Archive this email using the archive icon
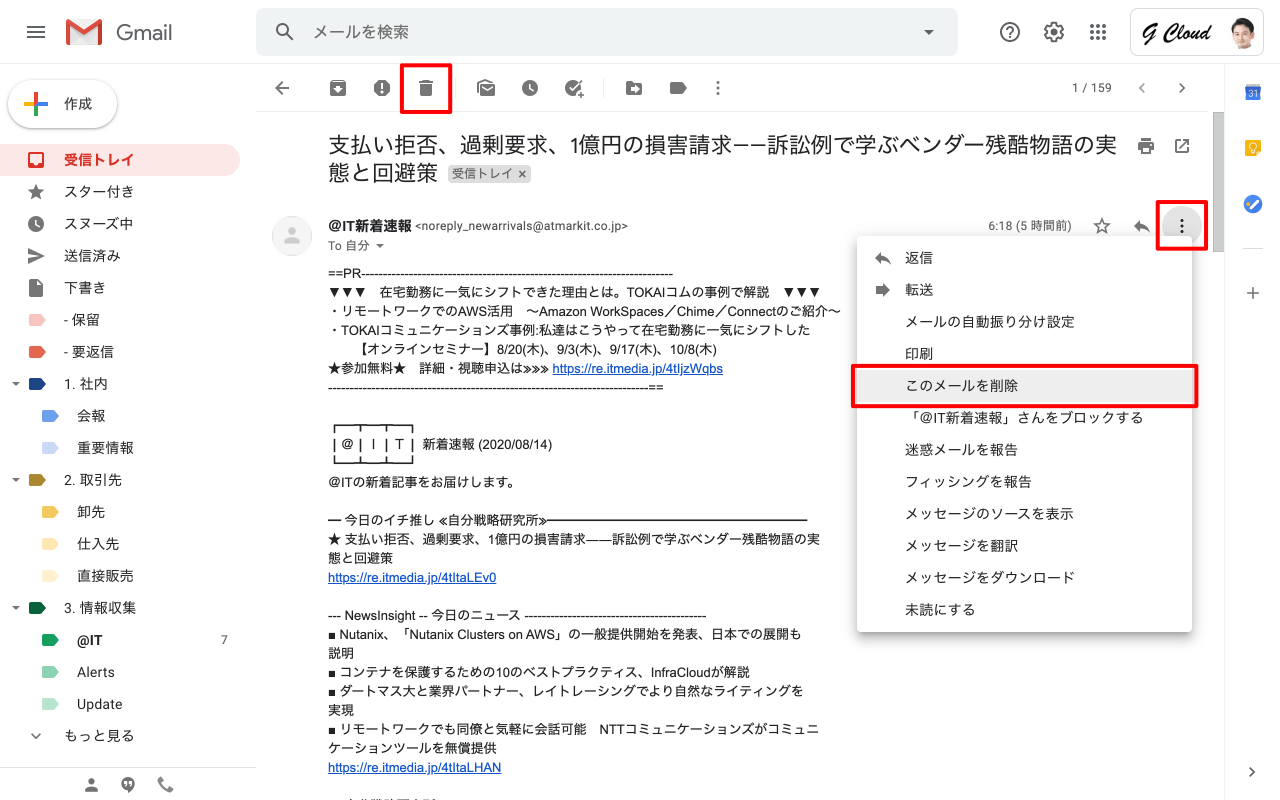 click(x=338, y=88)
